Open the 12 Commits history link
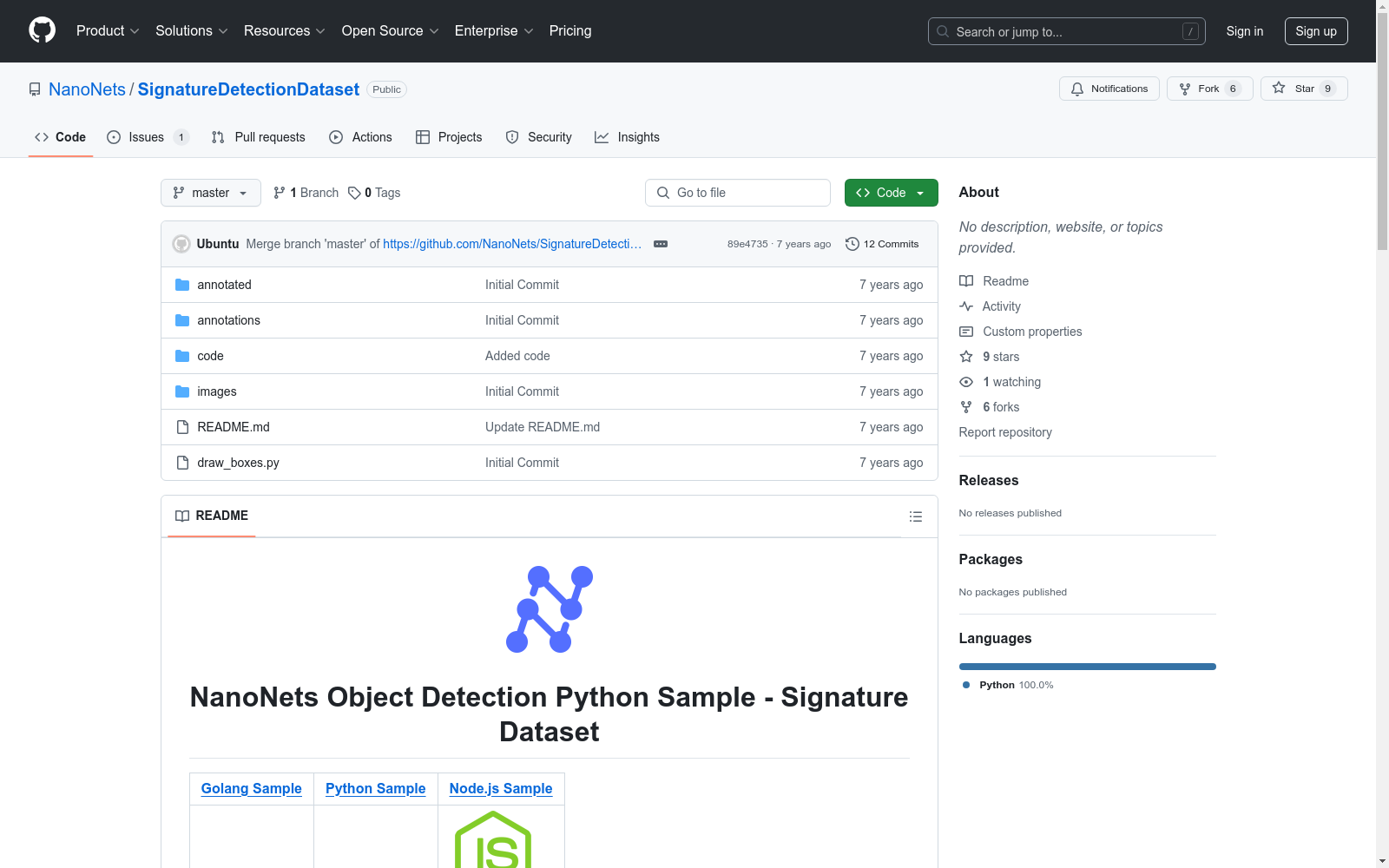1389x868 pixels. (882, 244)
